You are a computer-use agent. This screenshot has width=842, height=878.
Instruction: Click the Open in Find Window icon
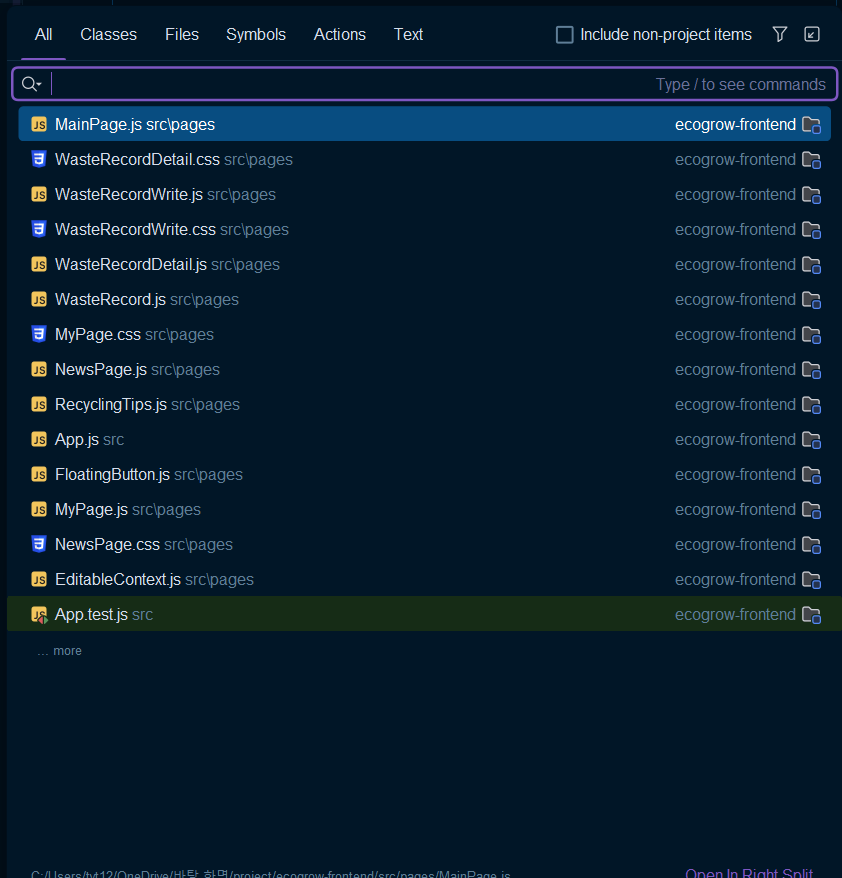tap(811, 34)
